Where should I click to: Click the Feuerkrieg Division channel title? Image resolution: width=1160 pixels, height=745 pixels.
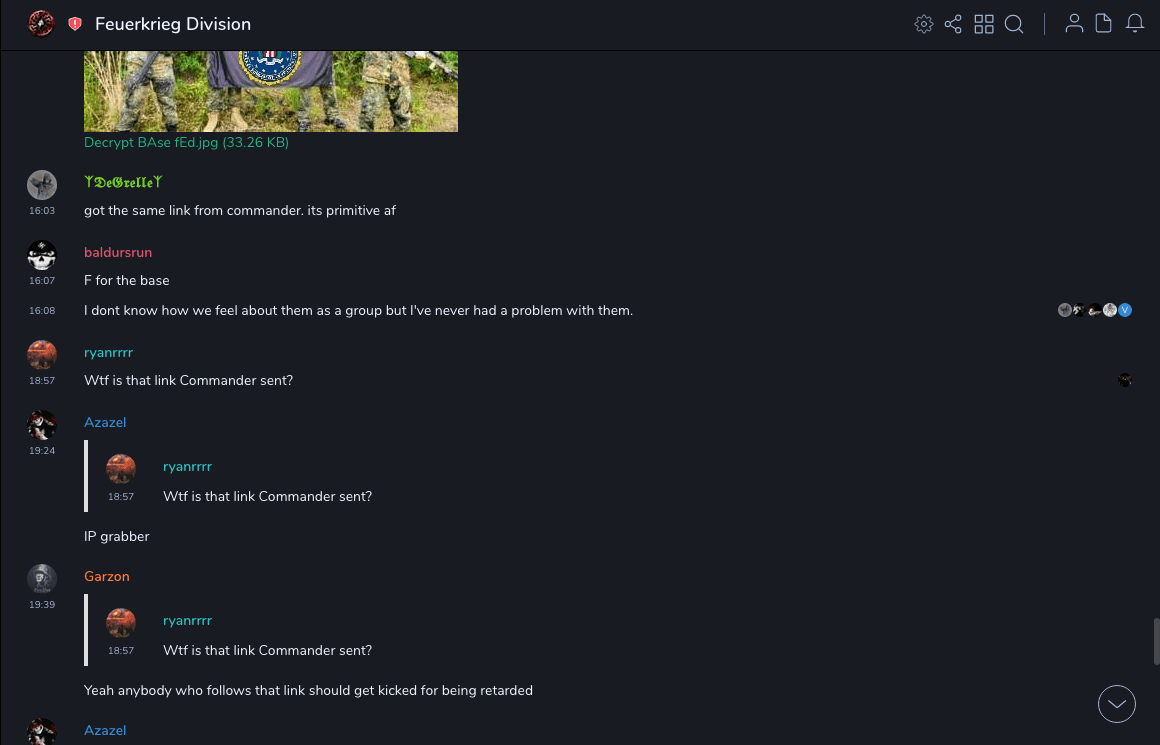(x=173, y=24)
